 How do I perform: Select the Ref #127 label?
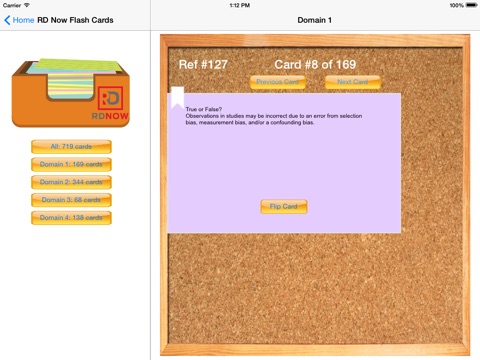point(203,64)
